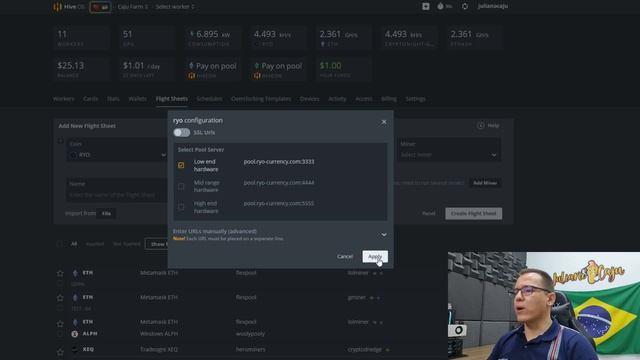Image resolution: width=640 pixels, height=360 pixels.
Task: Click the 'all' farms button in header
Action: (100, 7)
